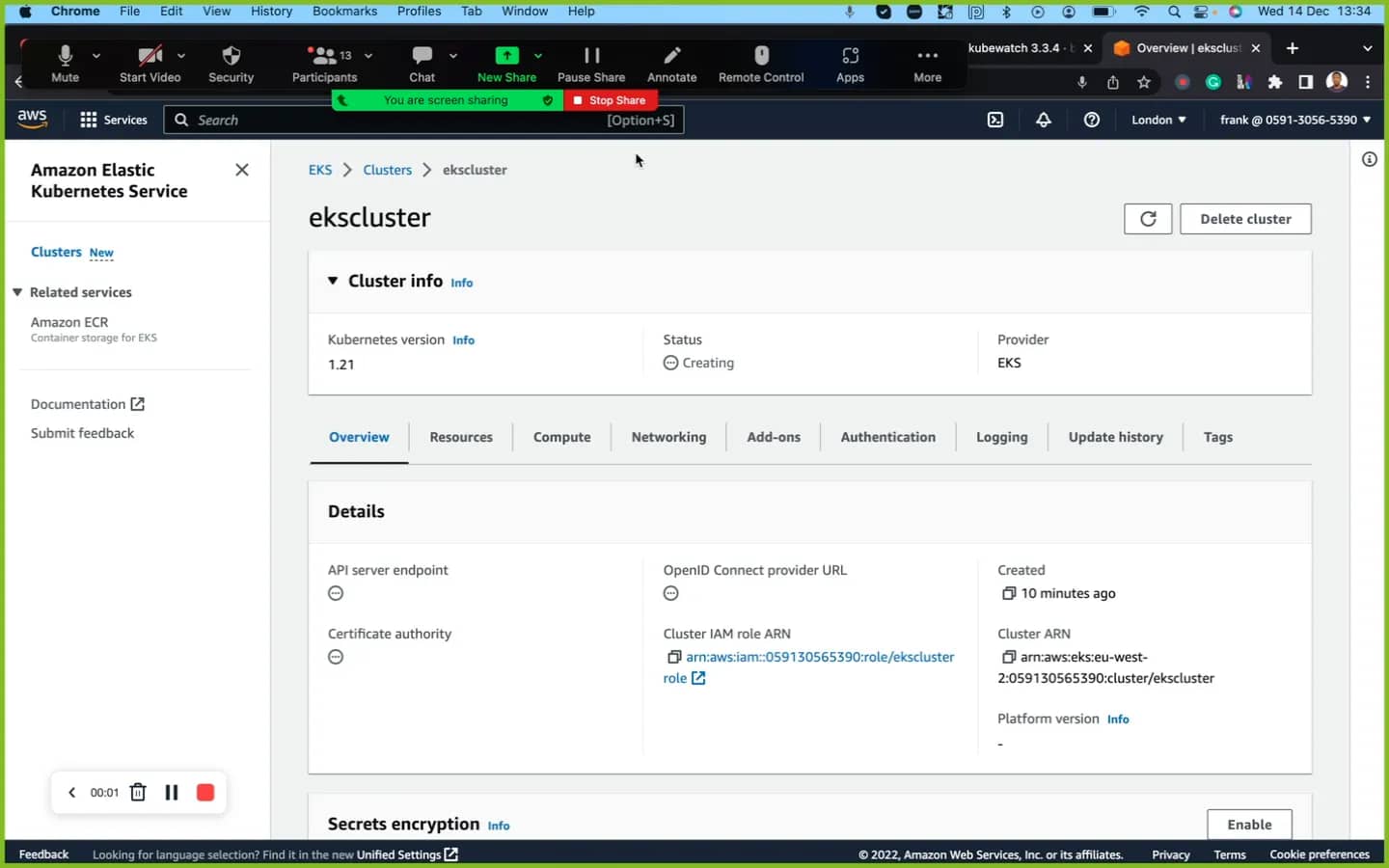The image size is (1389, 868).
Task: Collapse the Cluster info section
Action: [x=333, y=281]
